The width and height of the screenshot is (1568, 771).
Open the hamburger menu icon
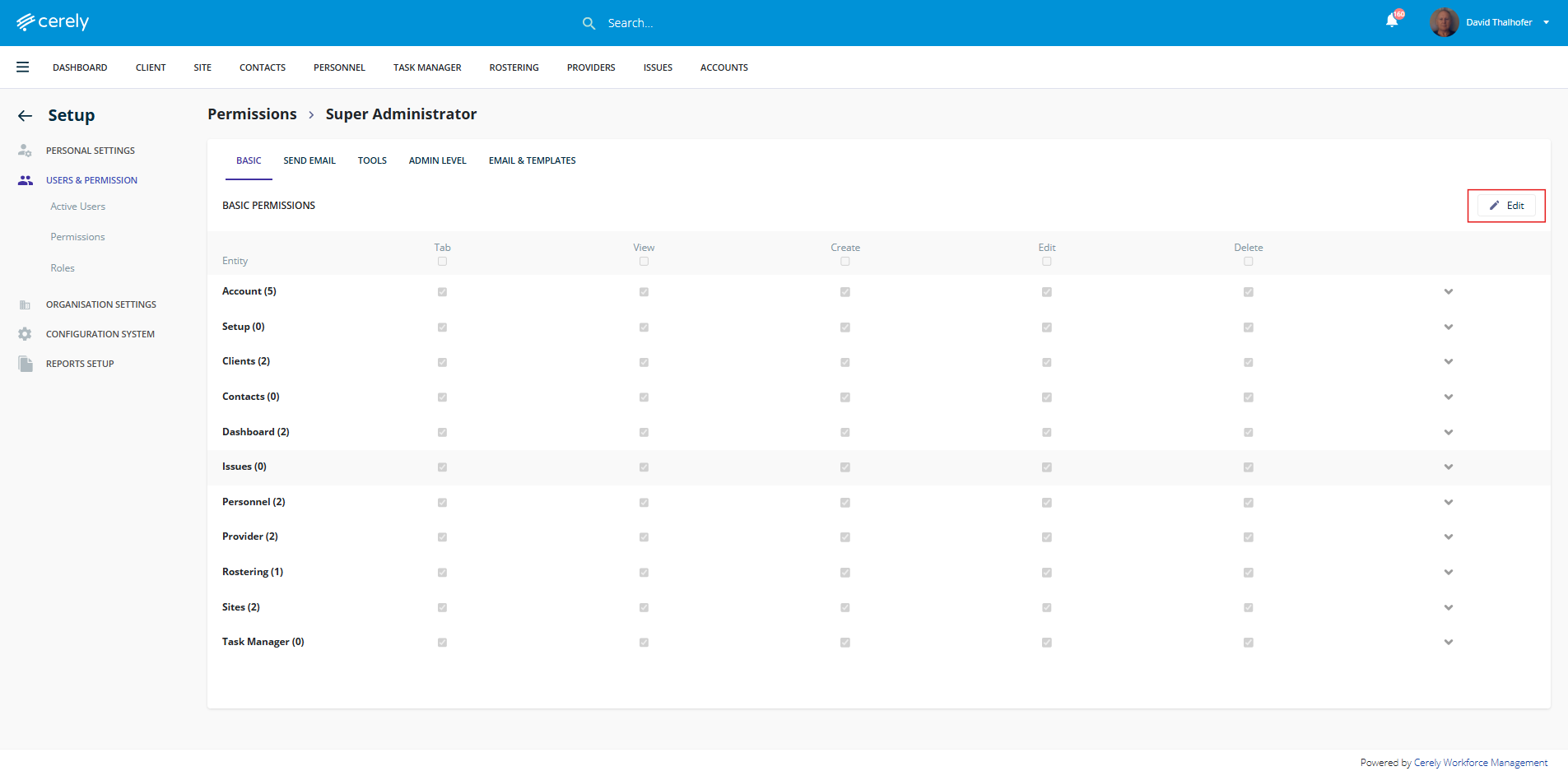23,67
